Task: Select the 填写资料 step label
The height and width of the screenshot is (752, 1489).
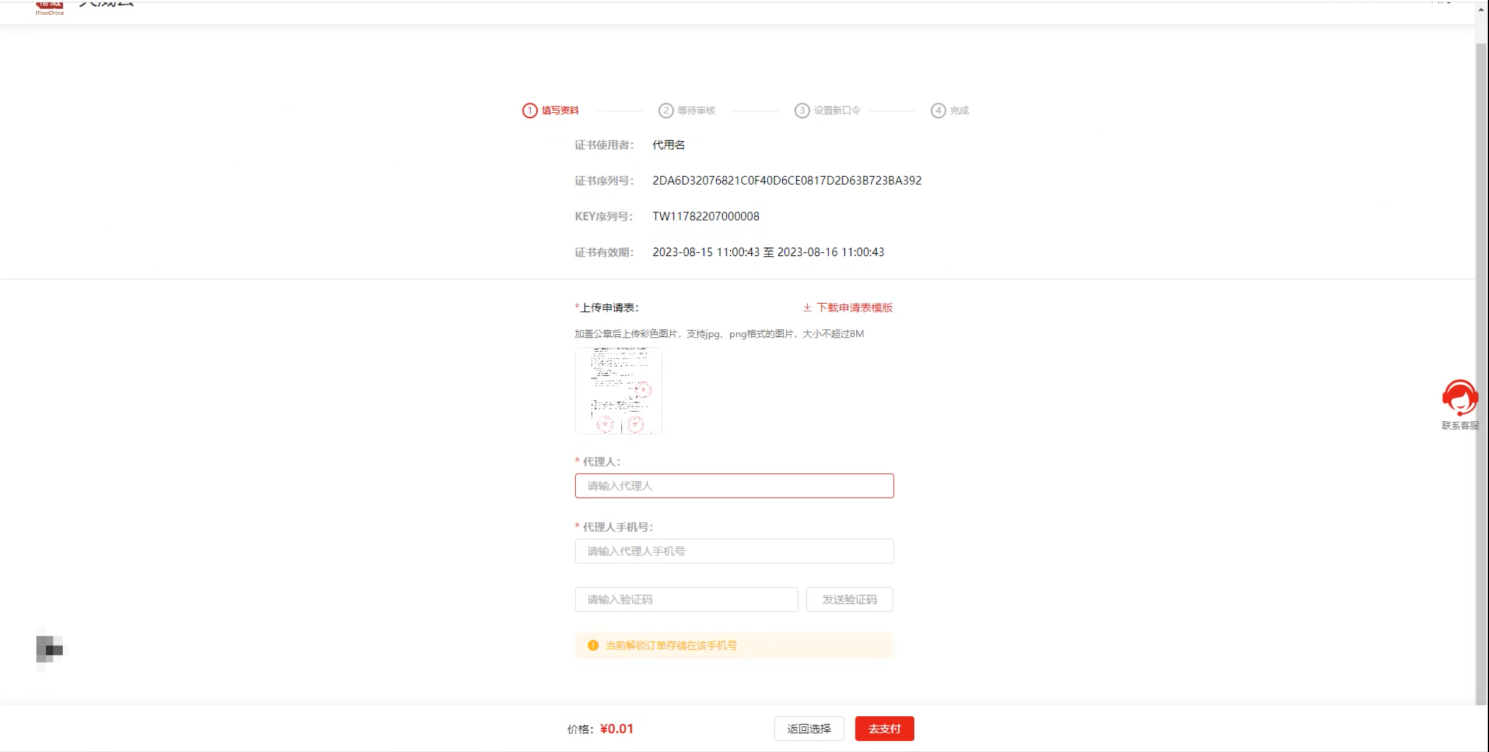Action: (560, 111)
